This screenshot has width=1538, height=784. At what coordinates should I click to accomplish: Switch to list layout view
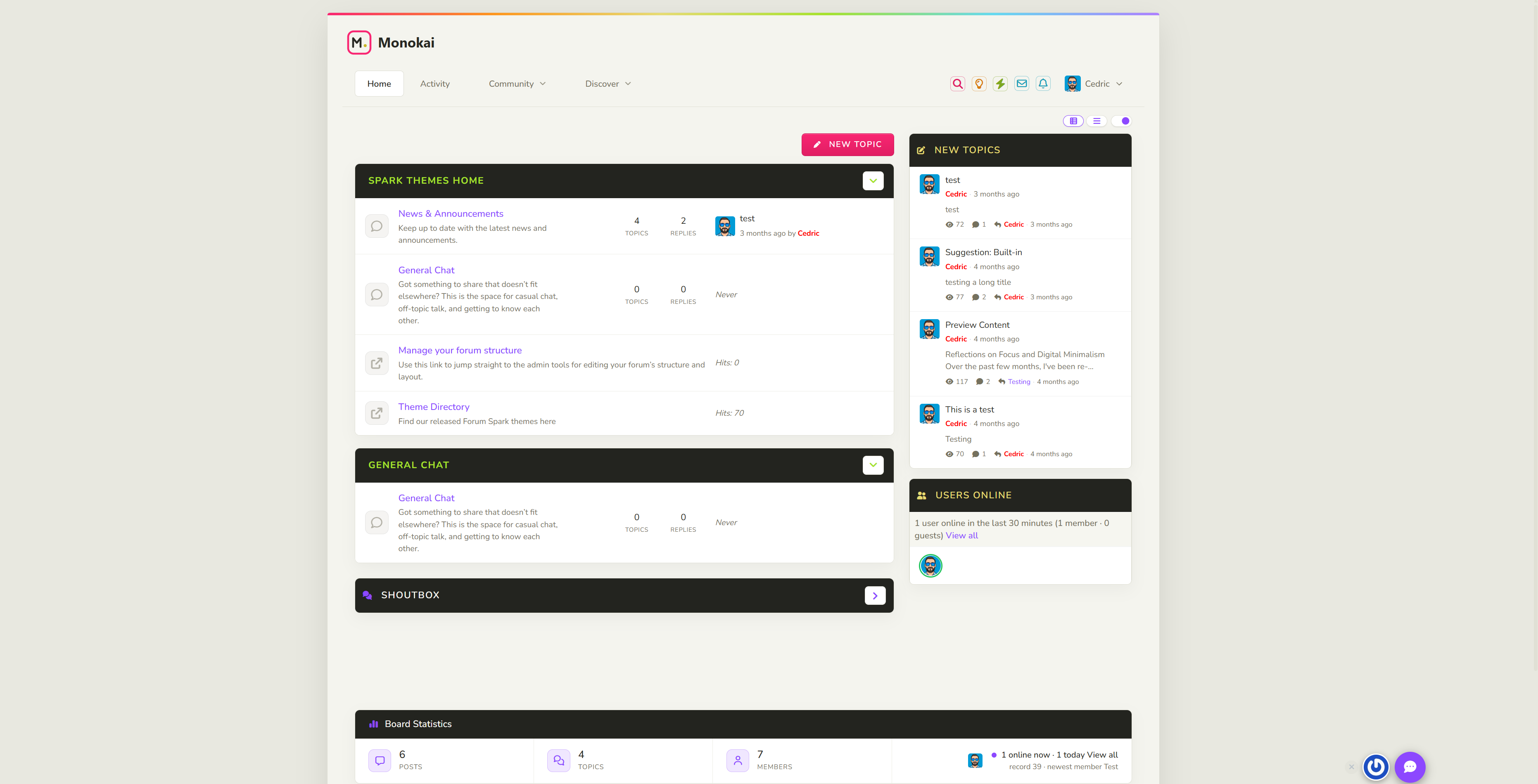click(1097, 121)
